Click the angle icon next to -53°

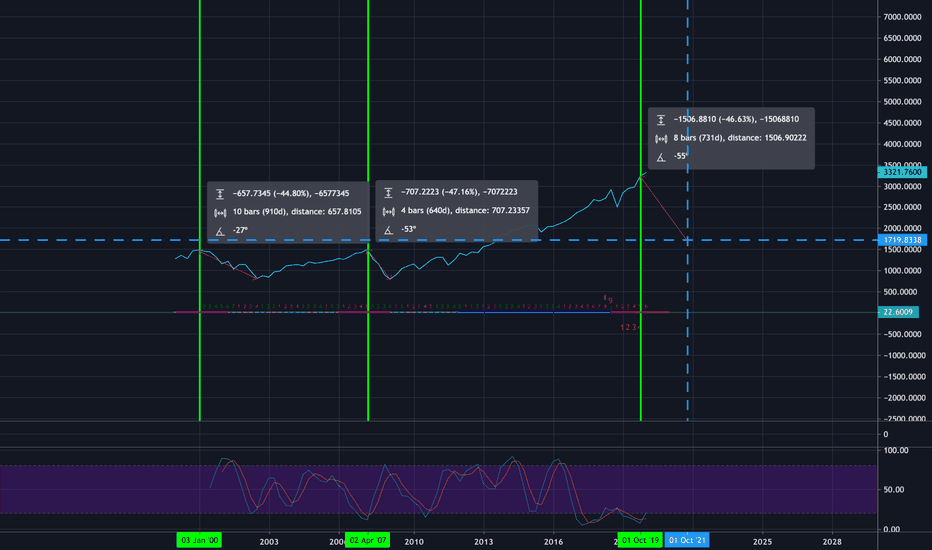(387, 230)
